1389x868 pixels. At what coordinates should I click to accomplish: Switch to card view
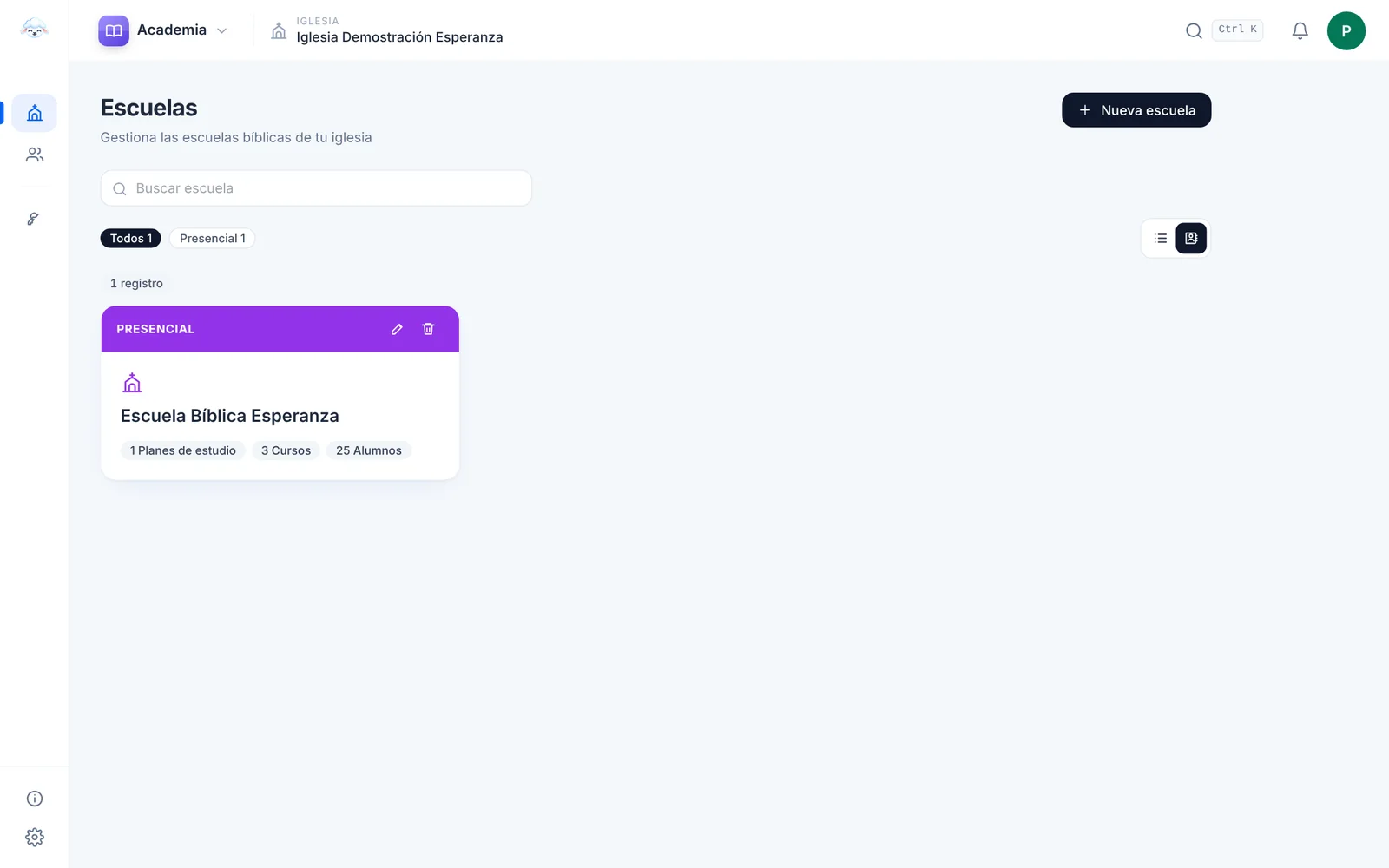point(1191,238)
